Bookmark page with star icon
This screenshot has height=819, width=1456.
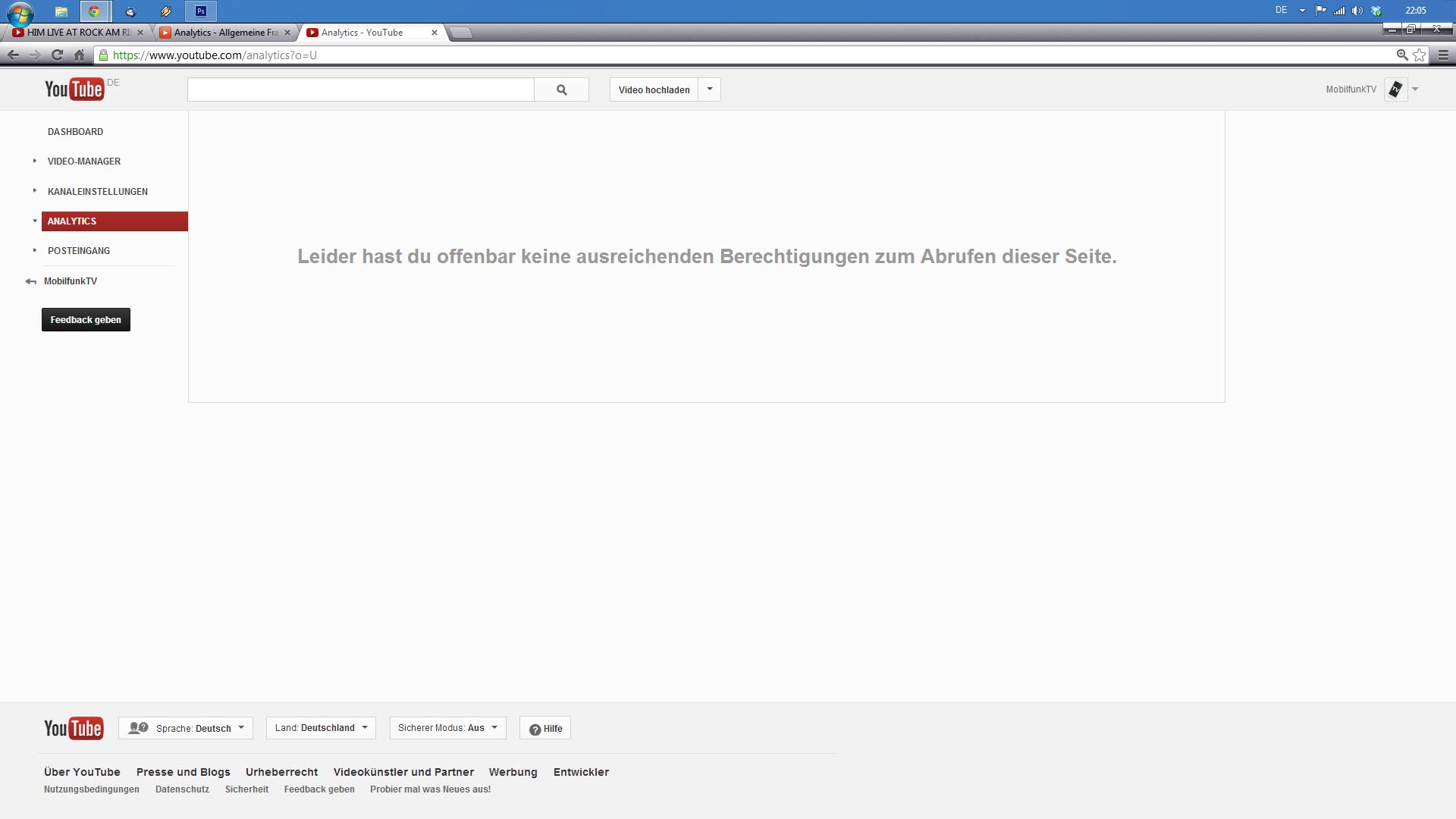tap(1420, 55)
